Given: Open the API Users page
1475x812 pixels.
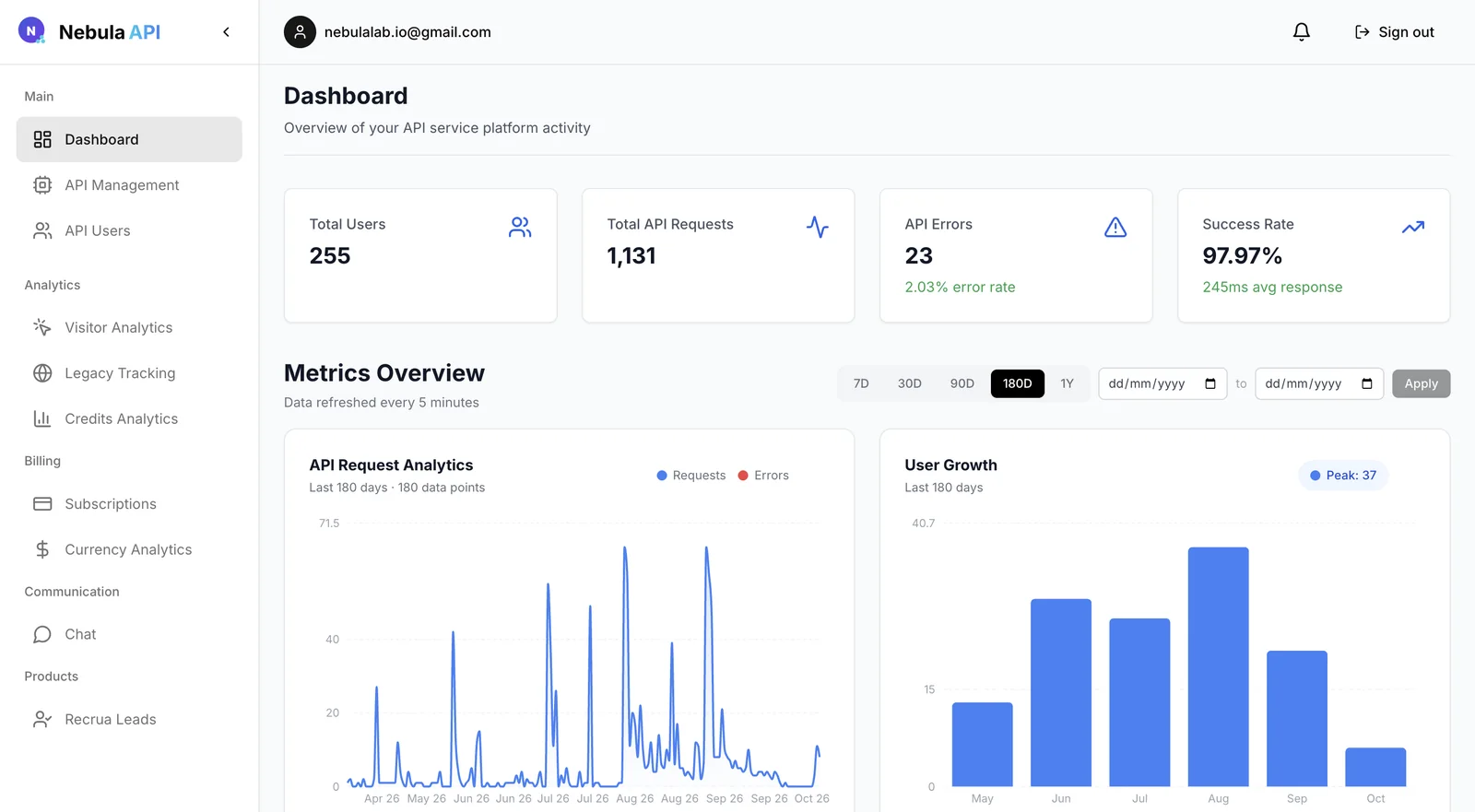Looking at the screenshot, I should pyautogui.click(x=129, y=230).
